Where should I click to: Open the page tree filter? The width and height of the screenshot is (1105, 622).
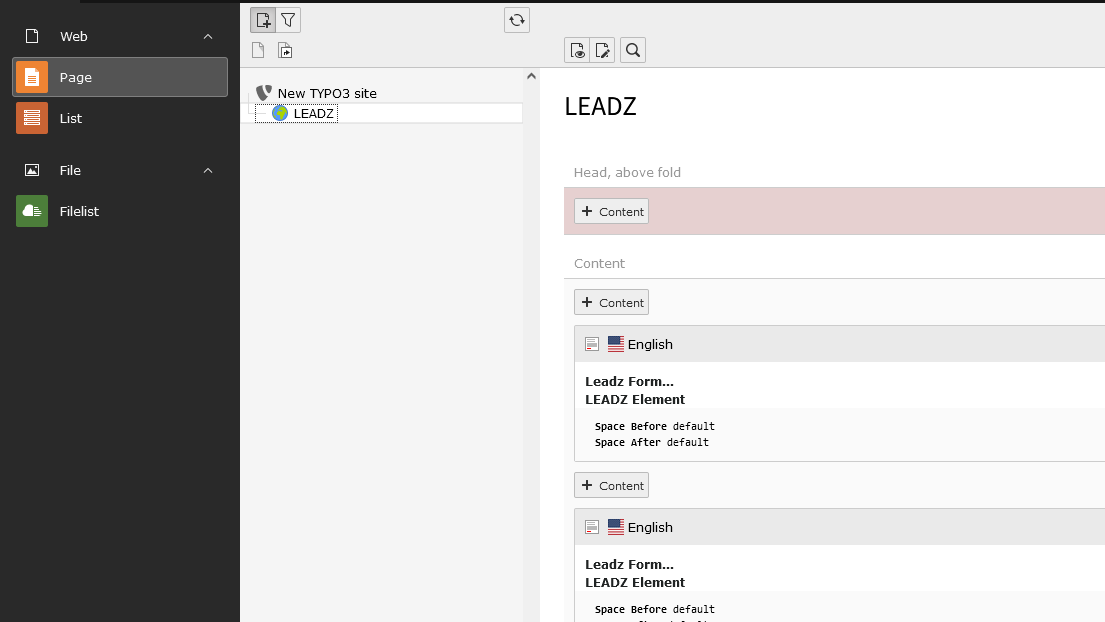[288, 20]
